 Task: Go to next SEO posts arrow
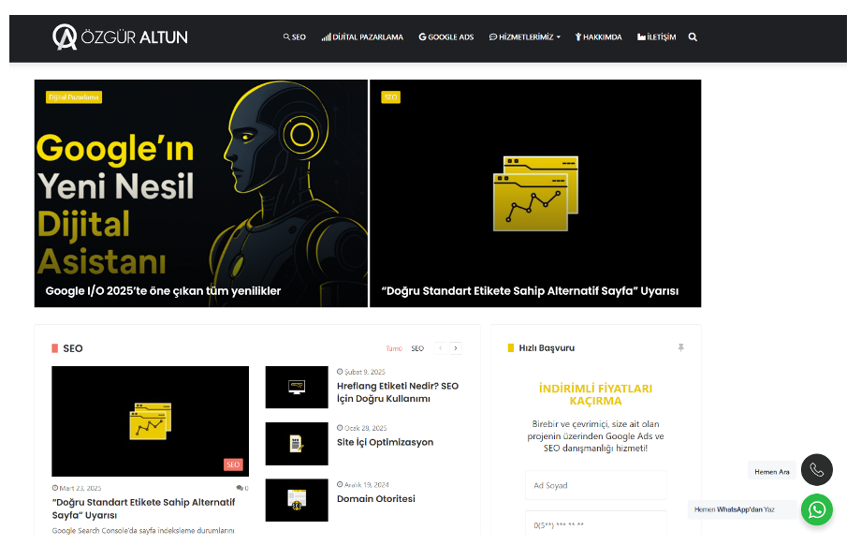click(456, 348)
